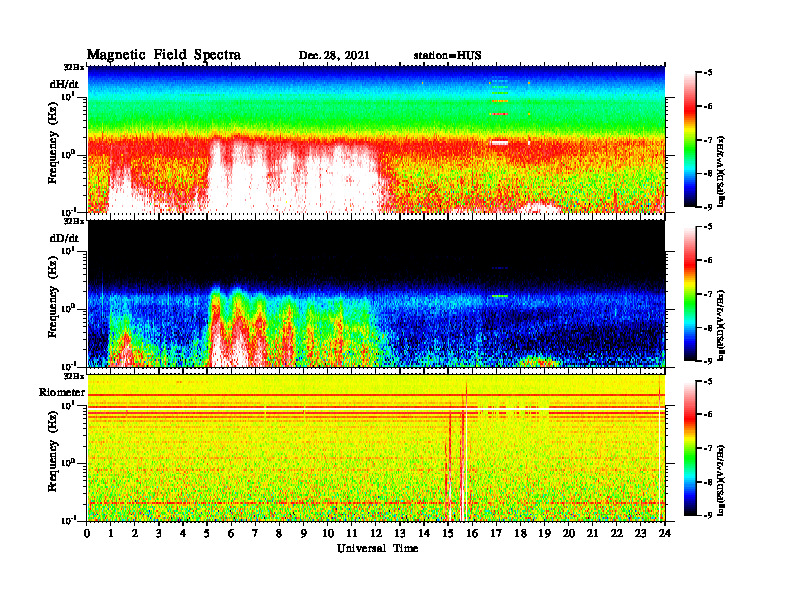Click hour 8 on the Universal Time axis

279,533
